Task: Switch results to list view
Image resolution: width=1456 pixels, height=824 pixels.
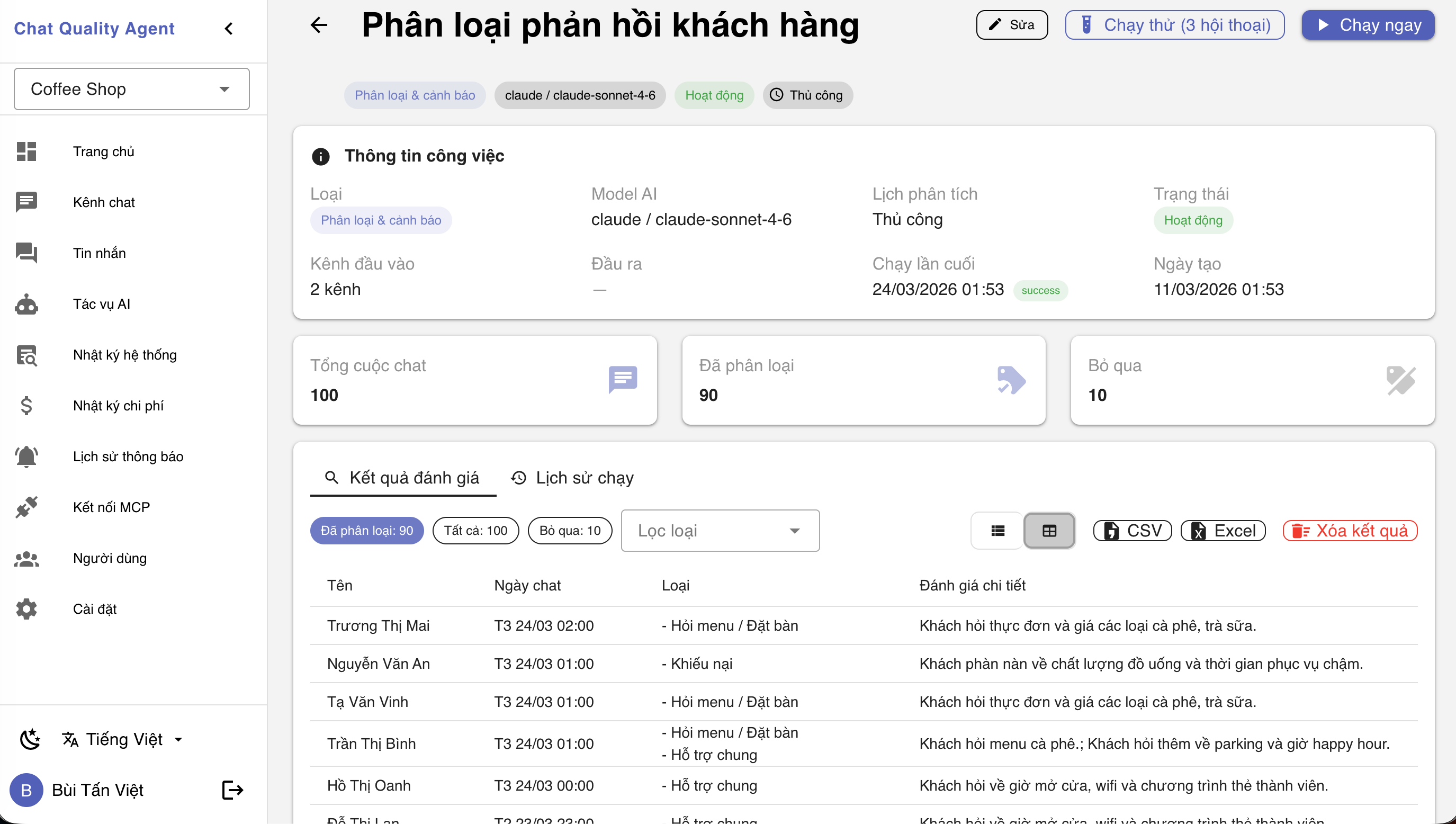Action: [x=997, y=530]
